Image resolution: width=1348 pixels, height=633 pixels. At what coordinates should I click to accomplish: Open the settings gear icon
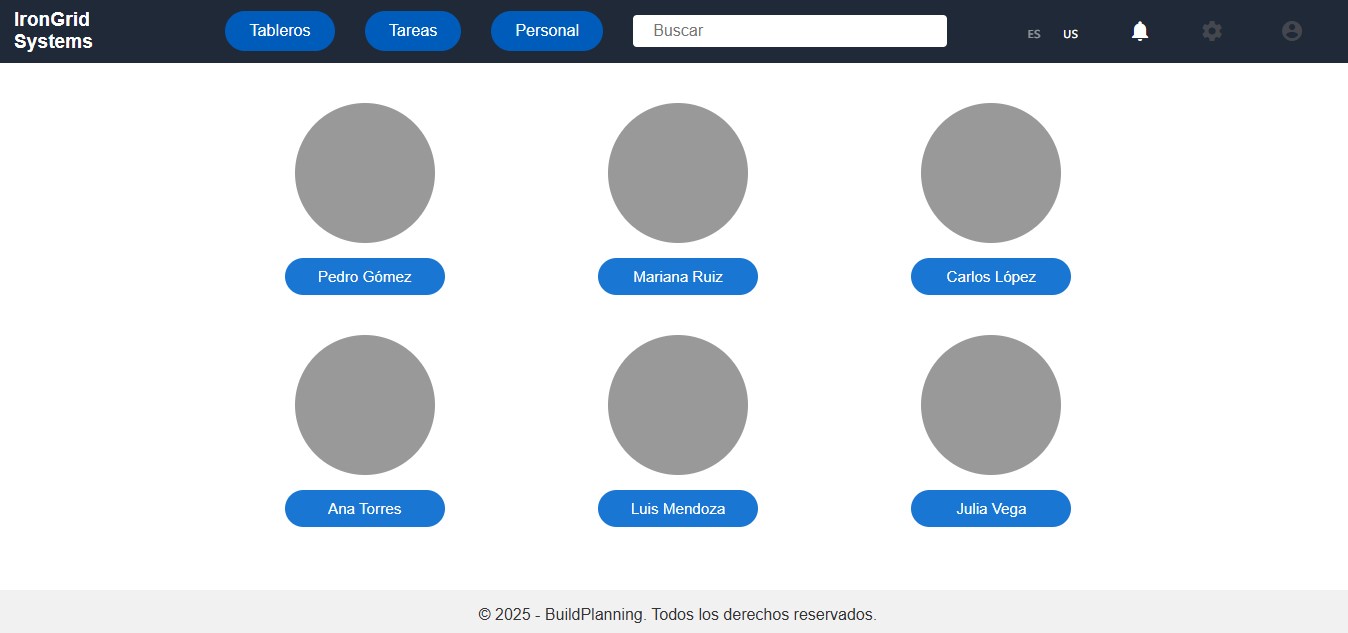point(1212,31)
